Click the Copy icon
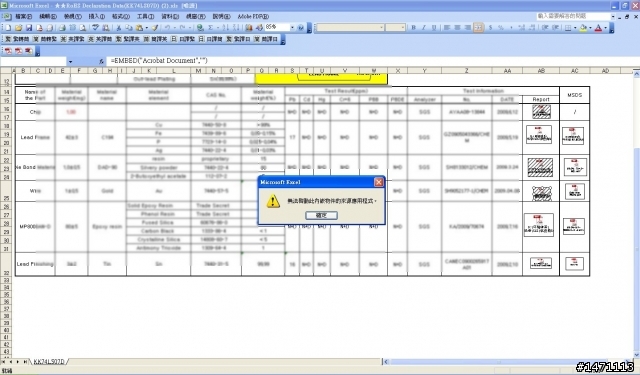This screenshot has width=640, height=375. 129,28
